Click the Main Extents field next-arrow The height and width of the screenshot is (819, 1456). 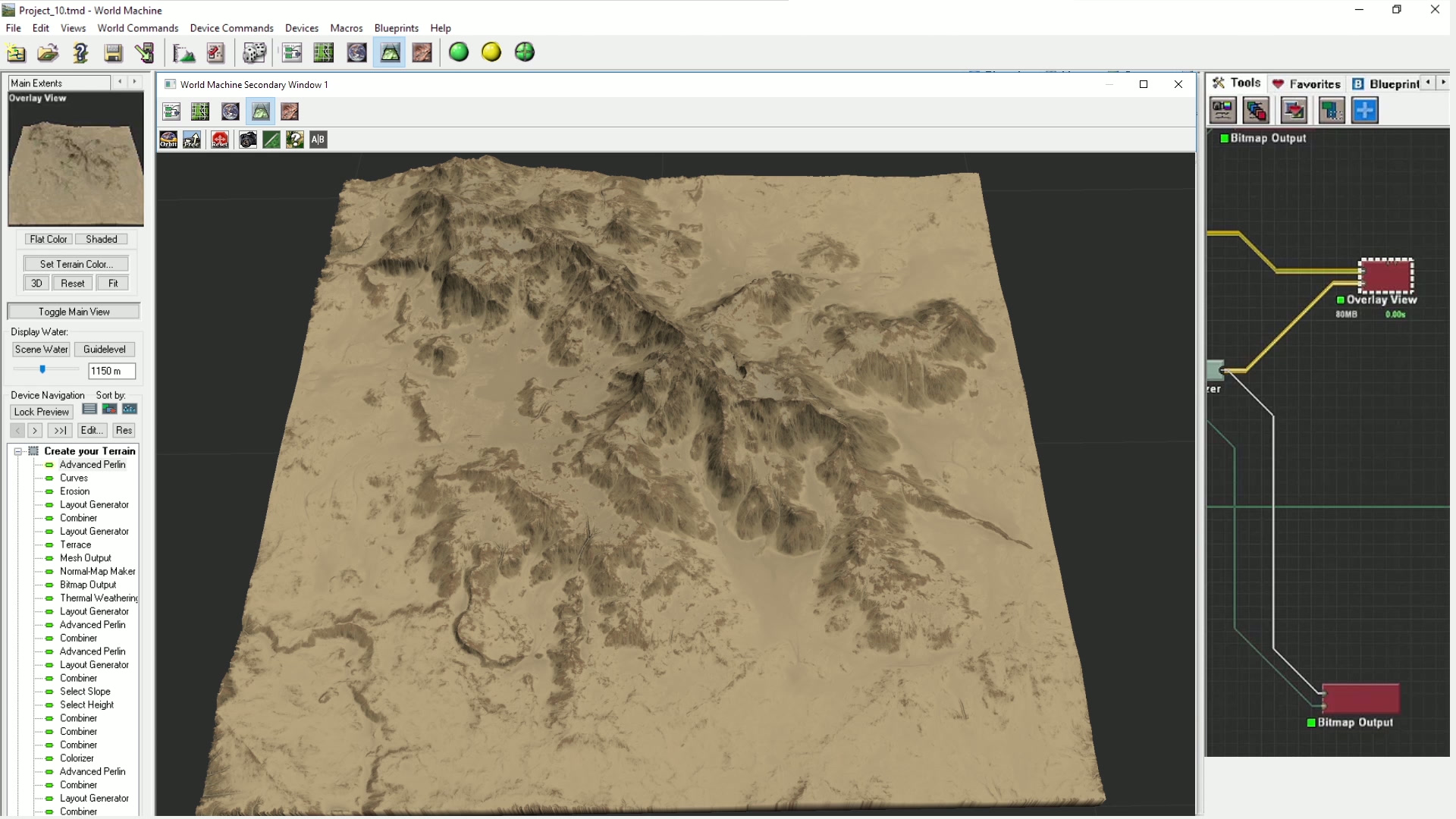pyautogui.click(x=135, y=82)
